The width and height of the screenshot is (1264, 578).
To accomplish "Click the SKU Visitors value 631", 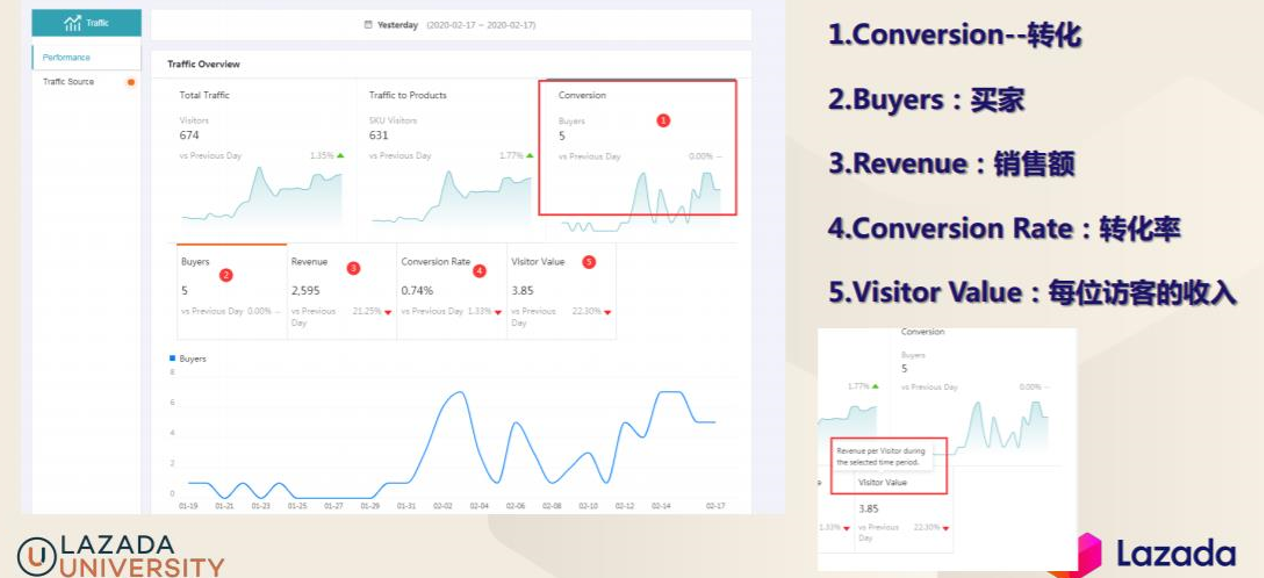I will [x=378, y=135].
